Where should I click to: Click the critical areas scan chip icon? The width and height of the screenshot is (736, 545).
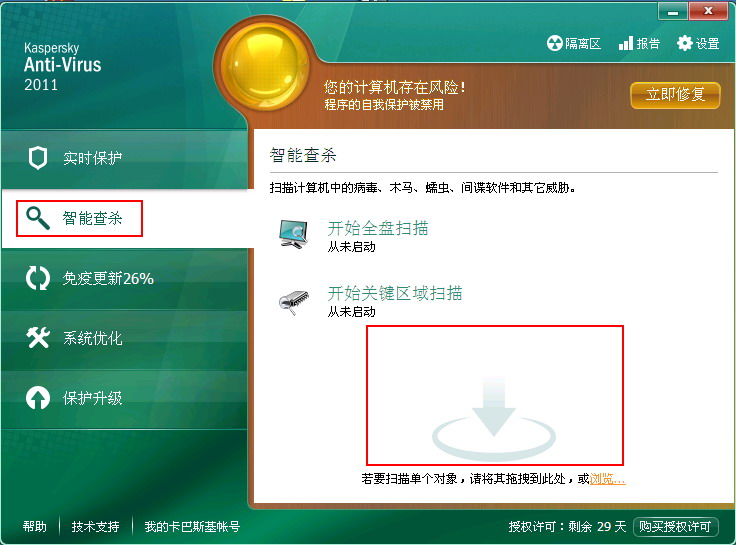(x=294, y=302)
